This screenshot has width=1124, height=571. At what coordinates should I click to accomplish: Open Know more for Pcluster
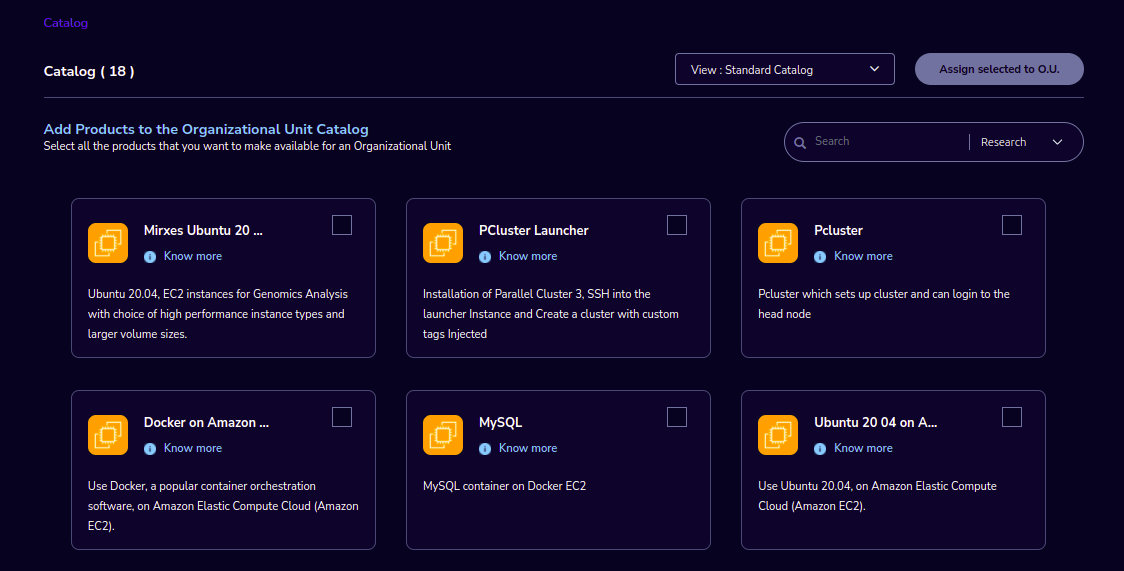pyautogui.click(x=863, y=256)
